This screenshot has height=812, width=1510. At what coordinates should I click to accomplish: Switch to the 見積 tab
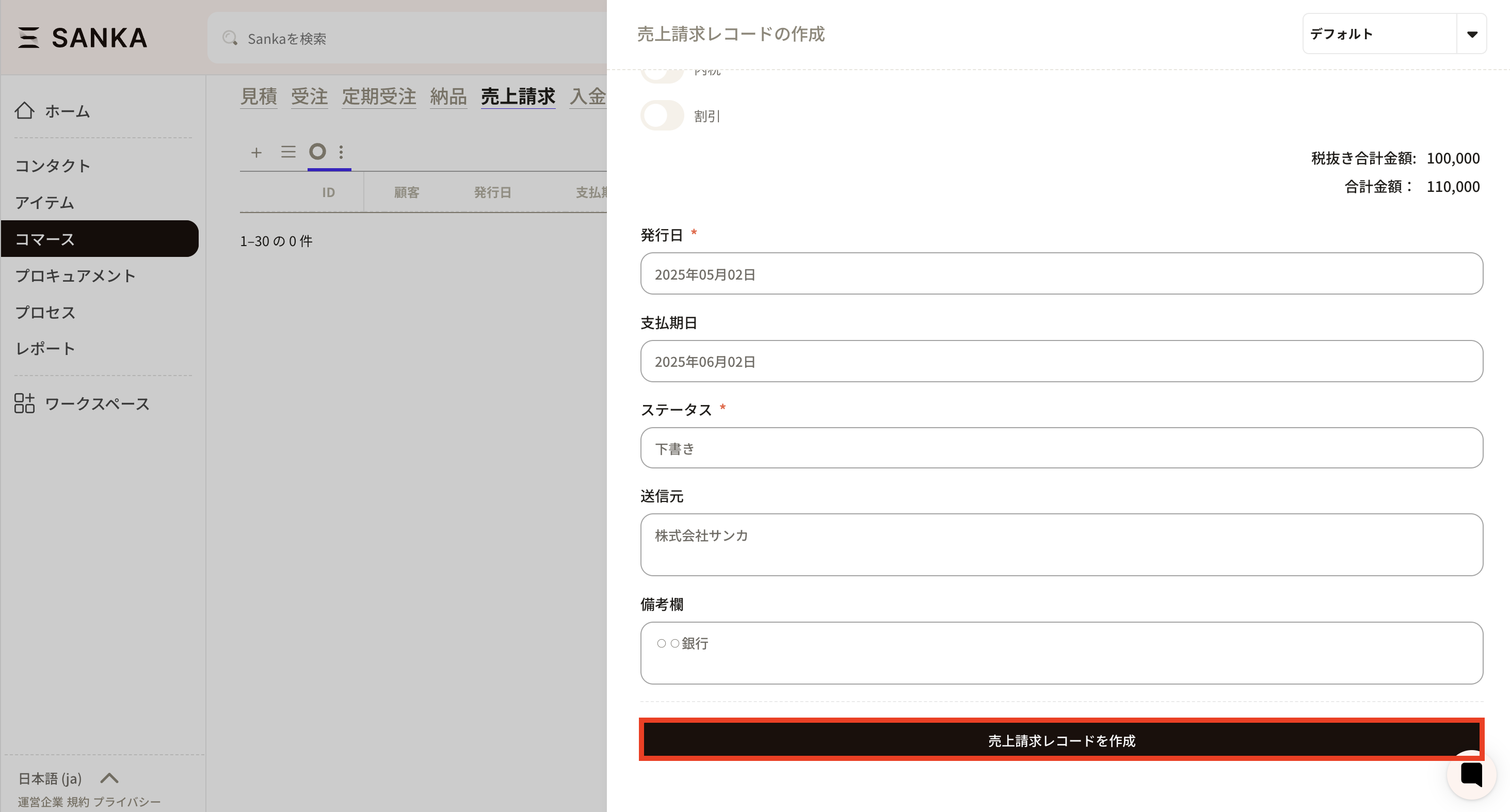(x=259, y=96)
